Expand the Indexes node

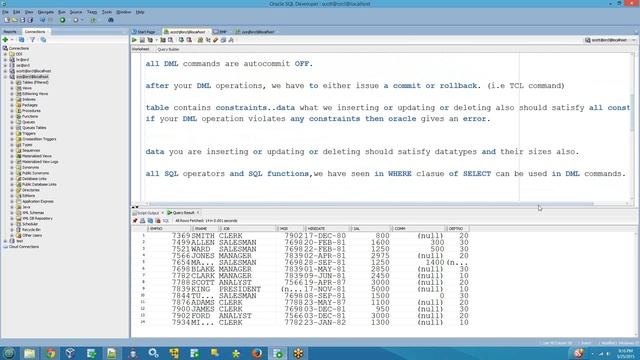12,100
